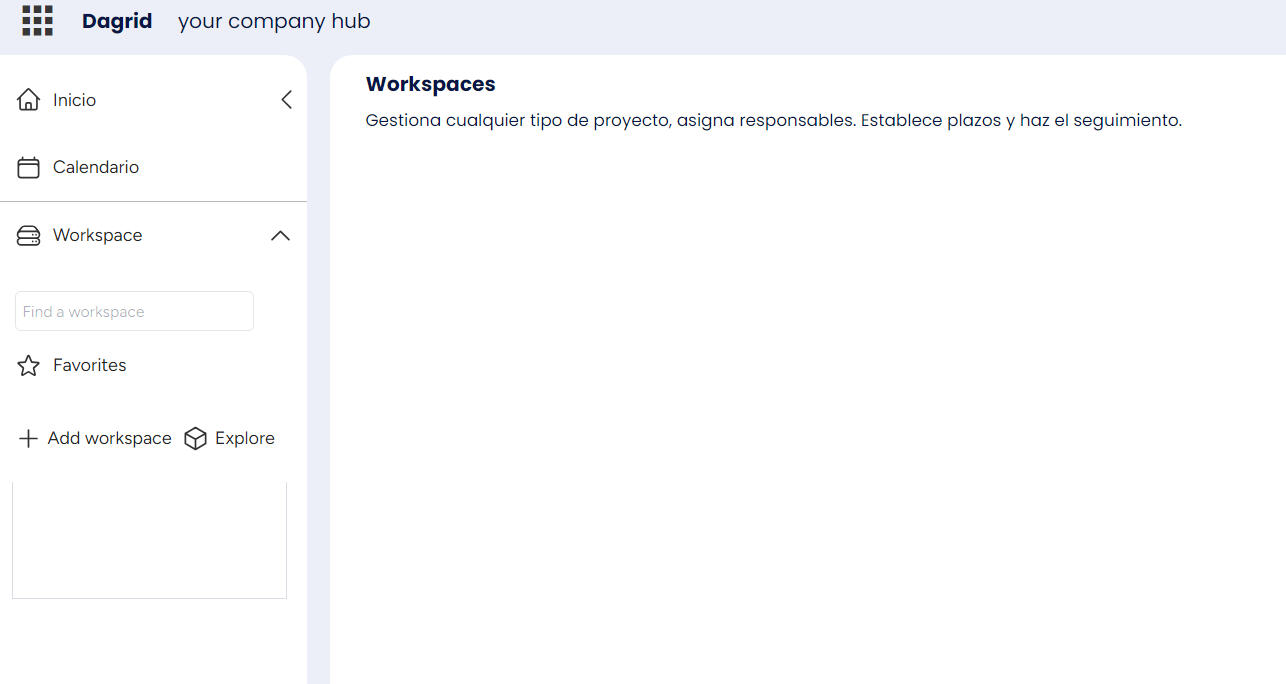Open the apps grid launcher
This screenshot has height=684, width=1286.
tap(37, 20)
